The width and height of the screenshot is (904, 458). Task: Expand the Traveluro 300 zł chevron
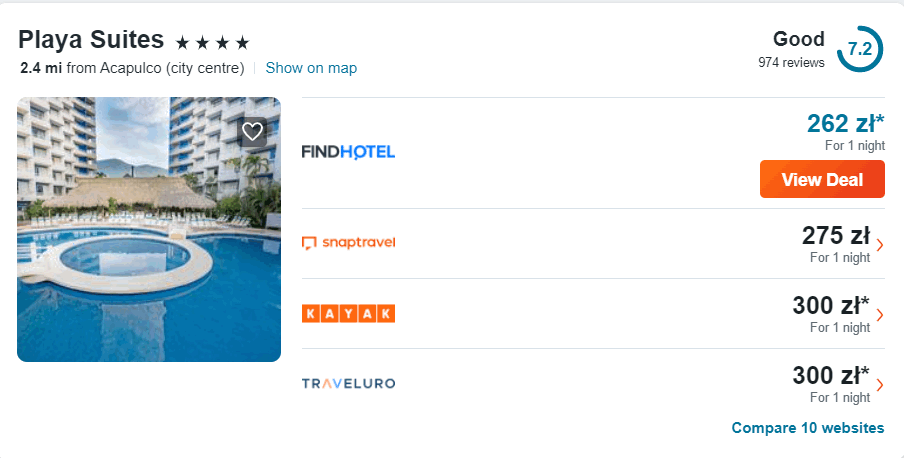coord(880,385)
